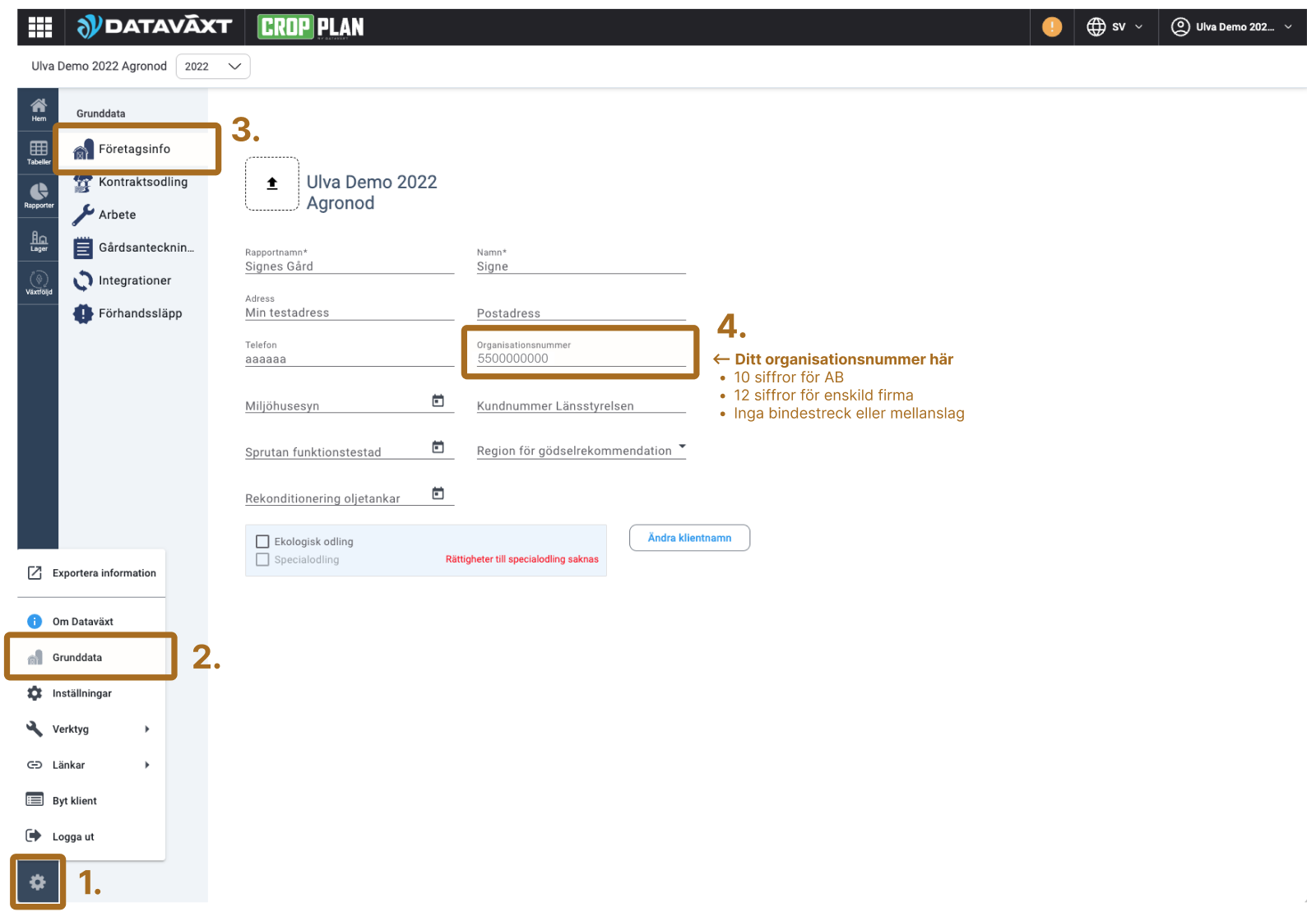This screenshot has width=1316, height=912.
Task: Open the Ulva Demo user account menu
Action: tap(1231, 27)
